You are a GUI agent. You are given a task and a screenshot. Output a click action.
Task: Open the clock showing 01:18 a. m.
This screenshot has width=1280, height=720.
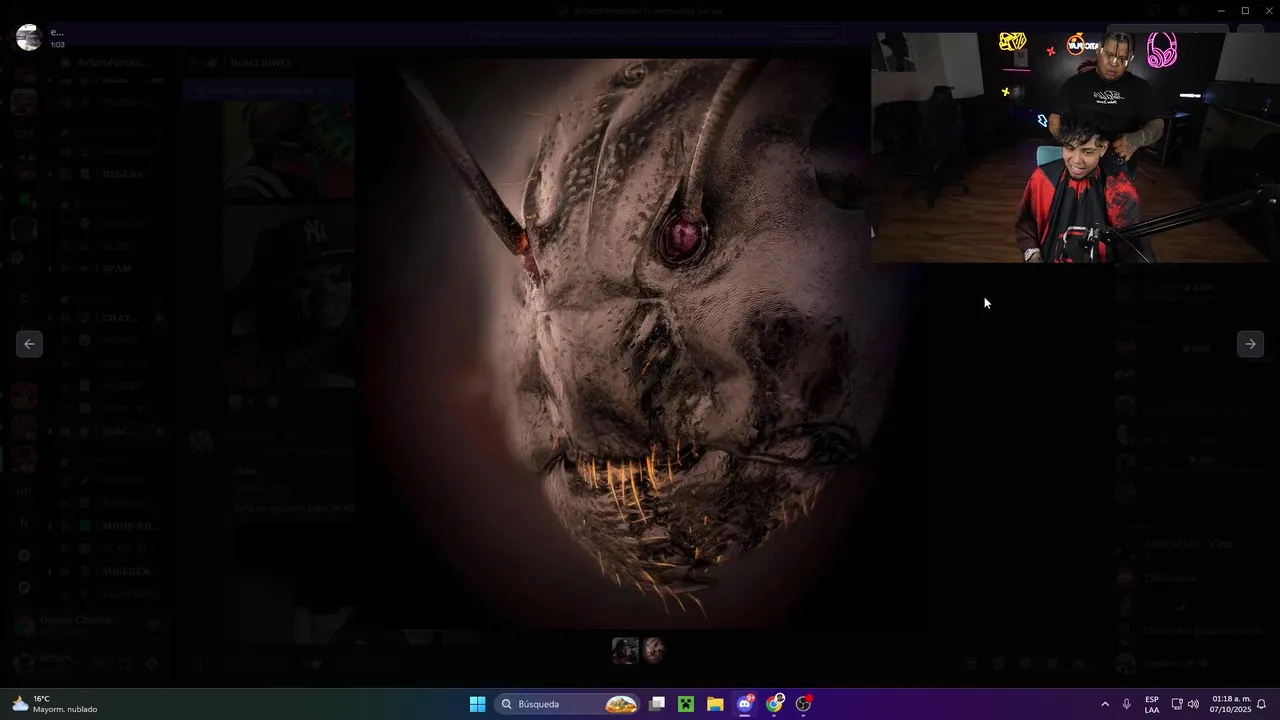click(1231, 704)
